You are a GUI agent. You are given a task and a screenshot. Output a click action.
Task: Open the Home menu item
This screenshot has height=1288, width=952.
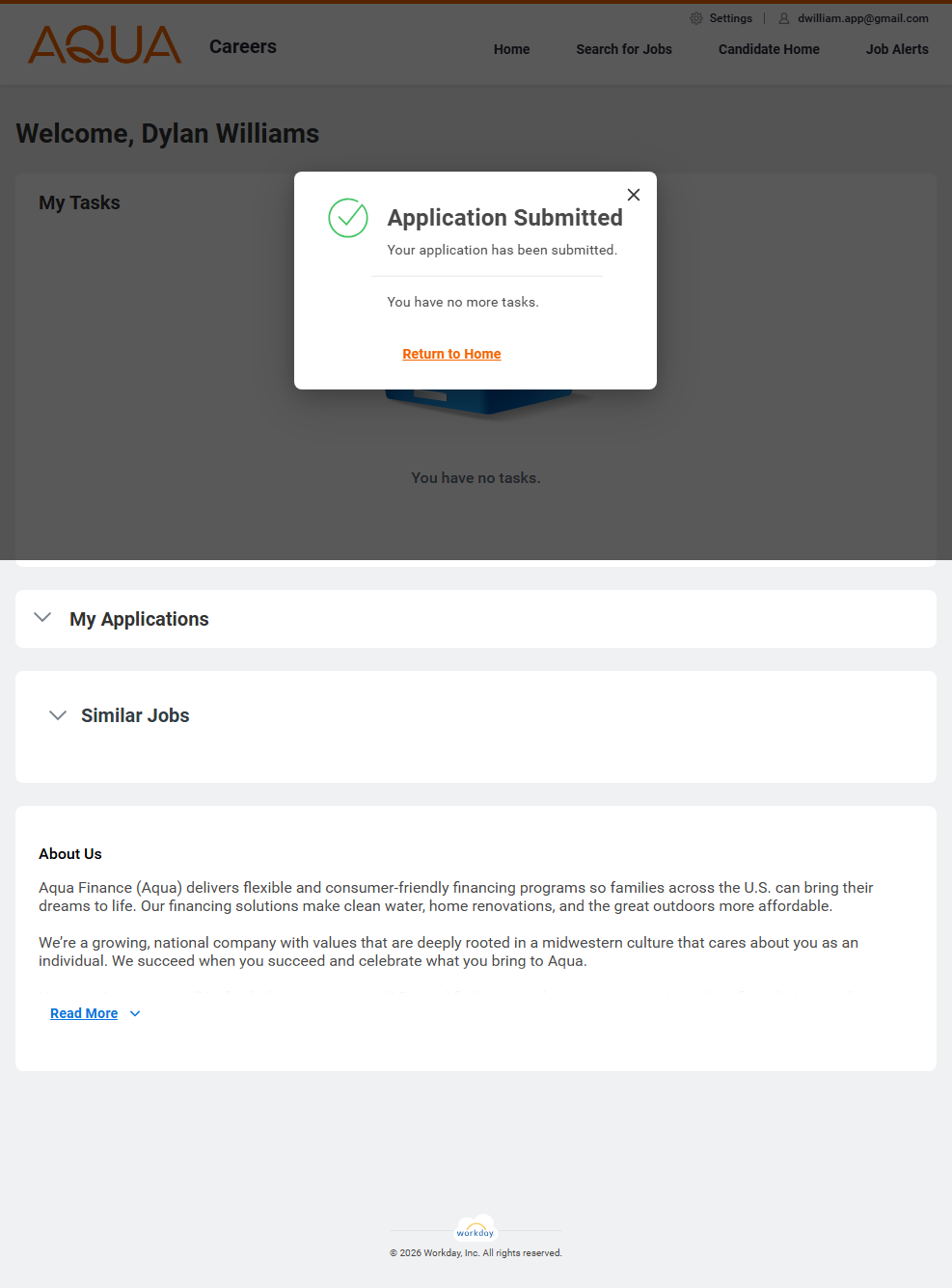(511, 49)
